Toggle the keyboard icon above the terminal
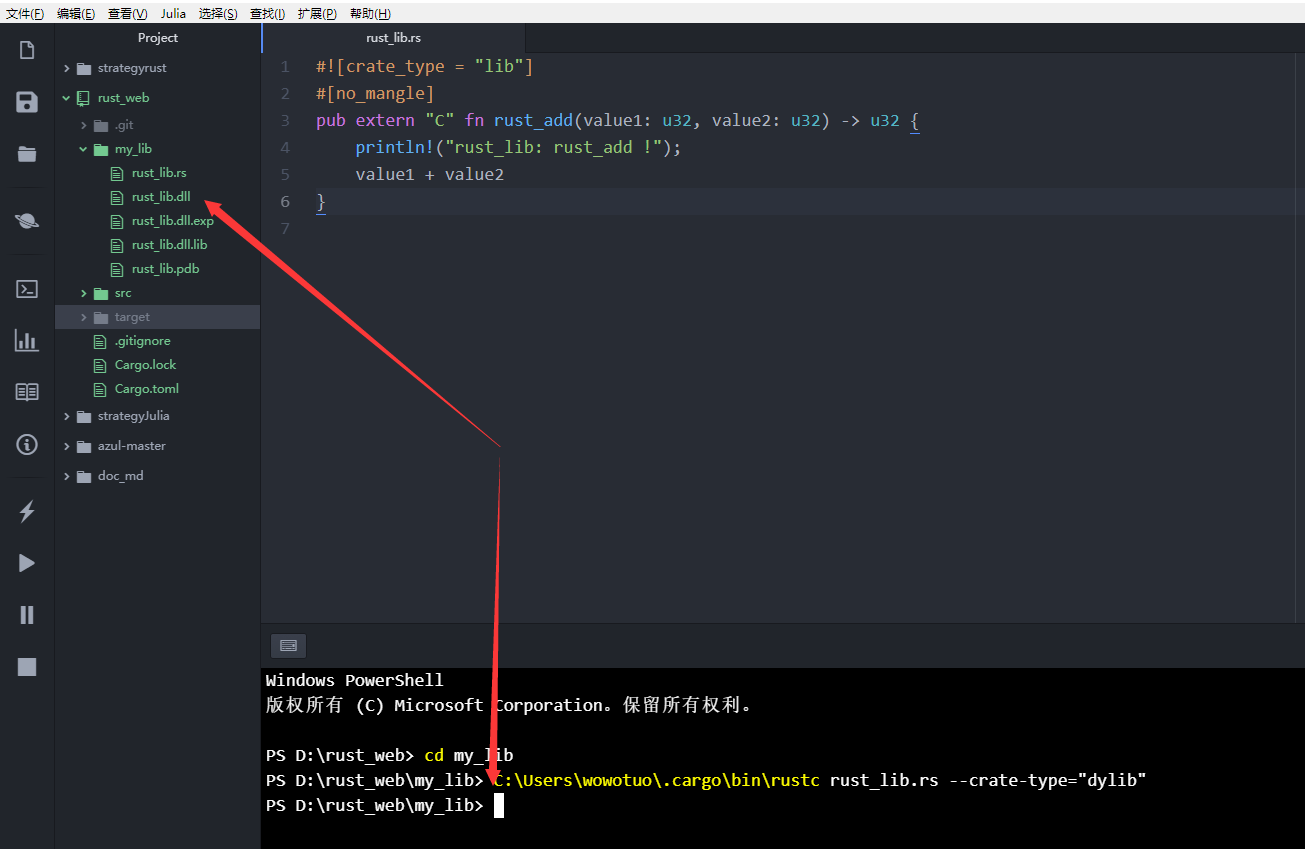 [288, 645]
